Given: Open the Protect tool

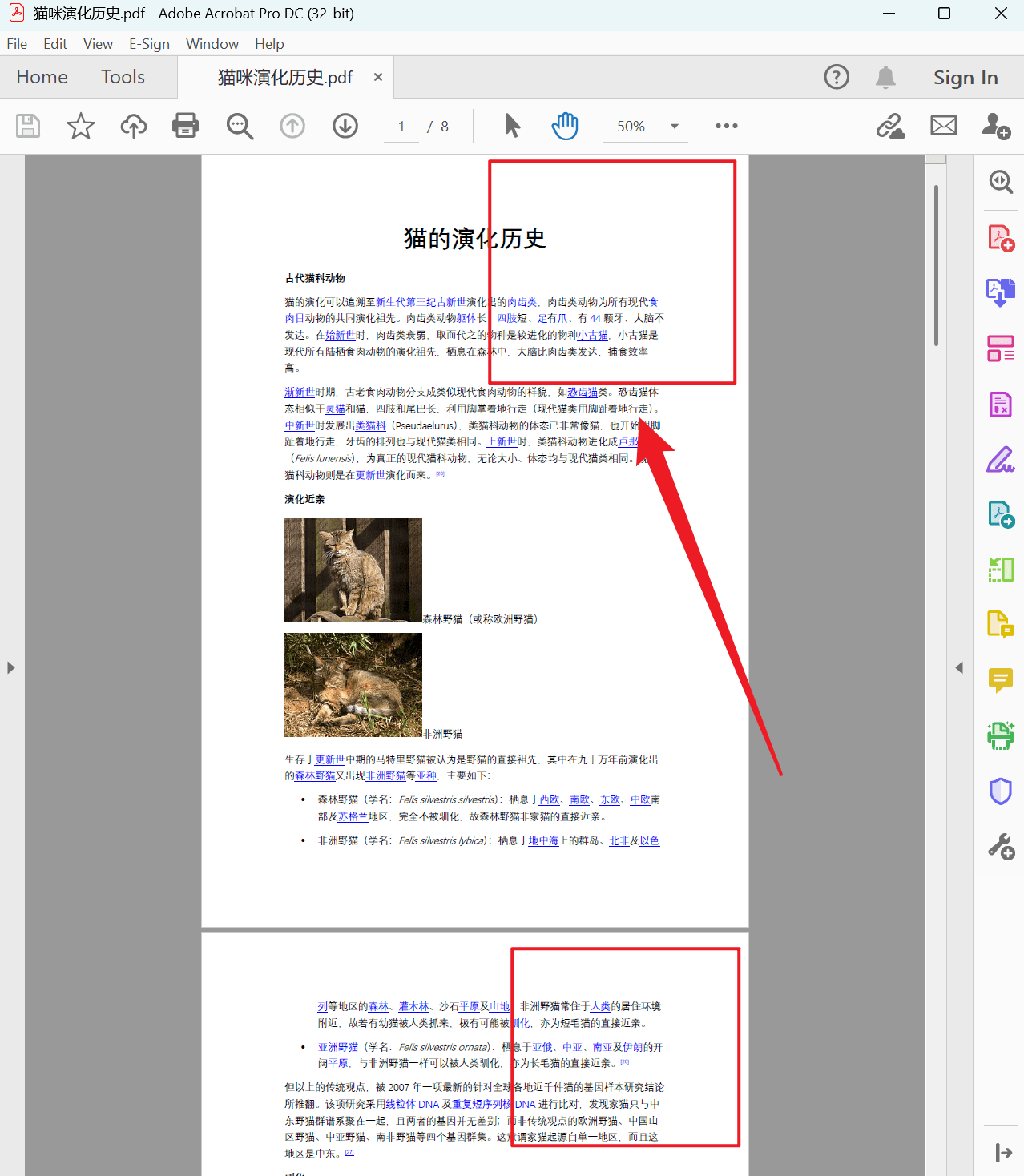Looking at the screenshot, I should [1000, 791].
